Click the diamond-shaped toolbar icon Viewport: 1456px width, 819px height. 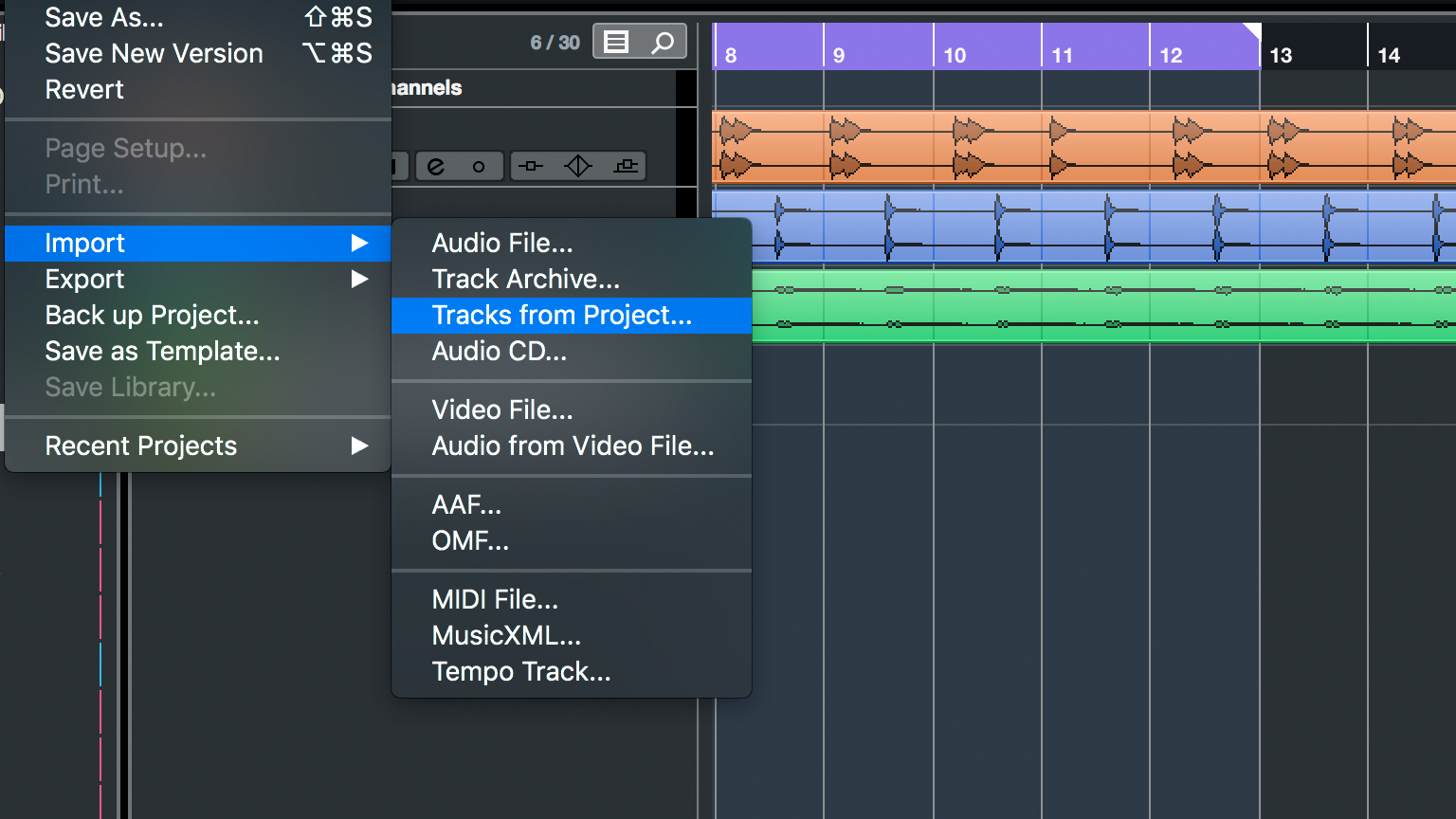tap(578, 165)
